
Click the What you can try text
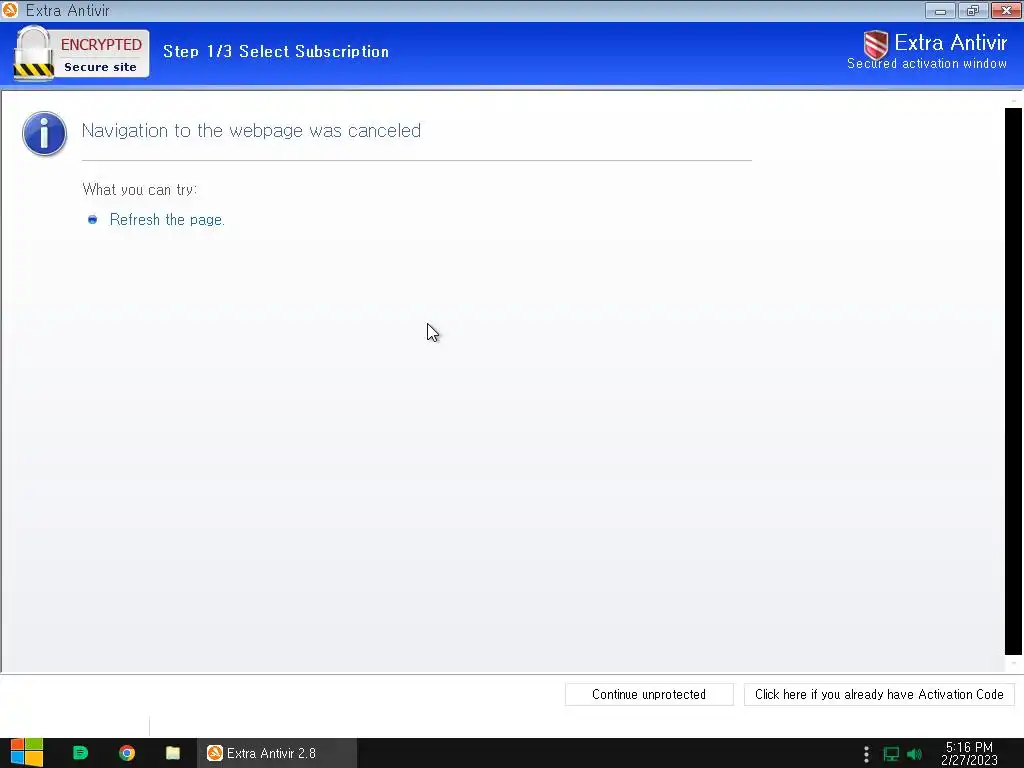point(140,189)
